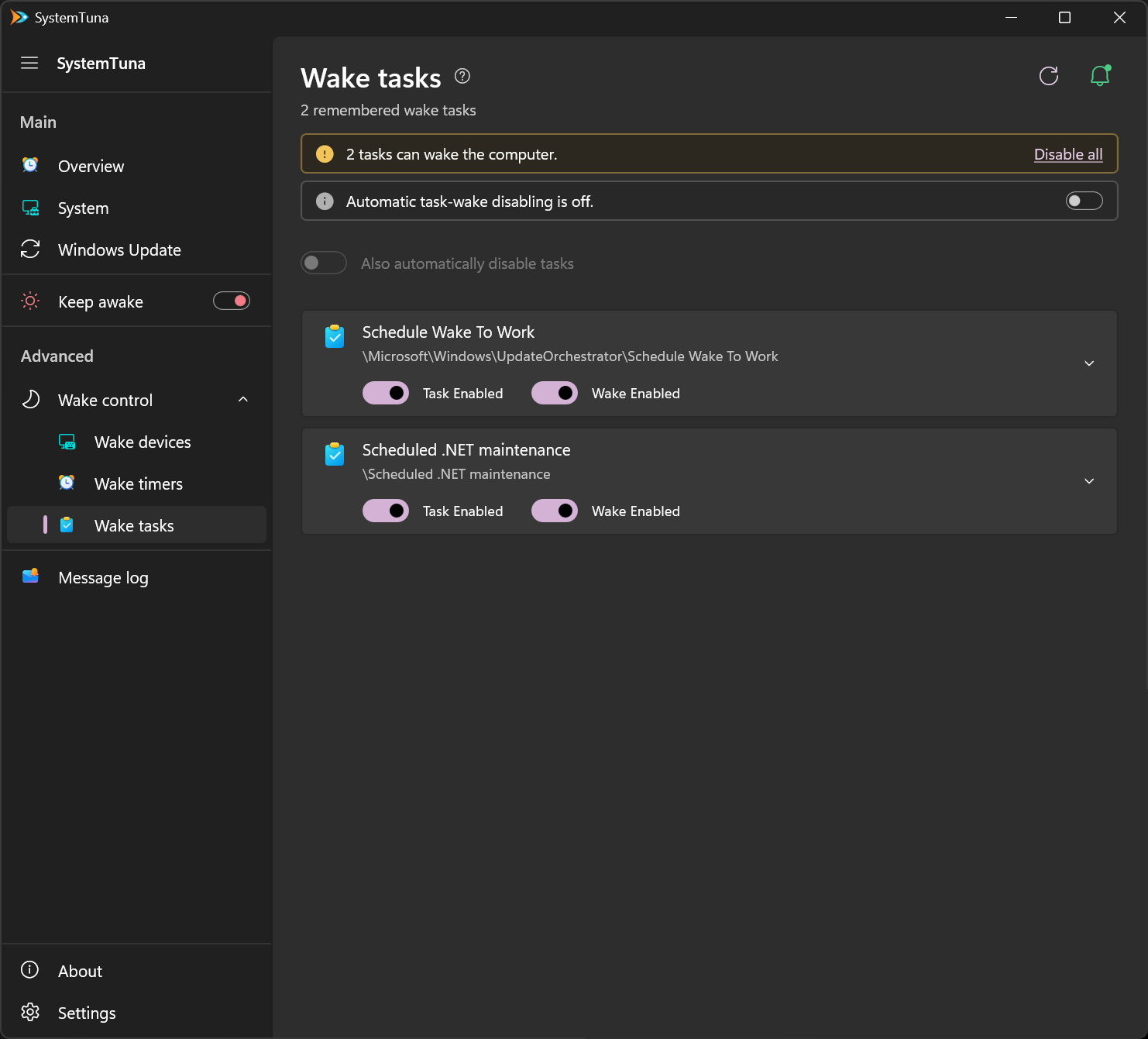Open the Settings page

tap(136, 1013)
